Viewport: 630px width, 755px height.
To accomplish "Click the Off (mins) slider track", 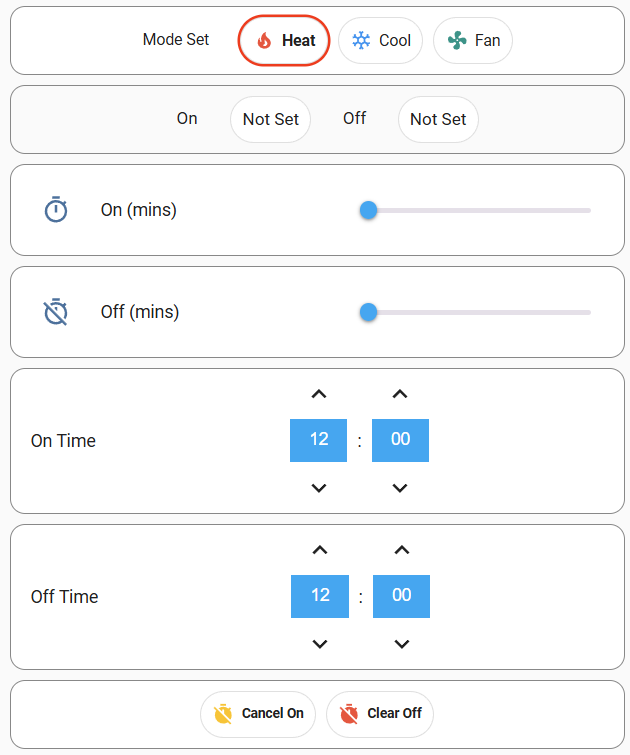I will click(475, 312).
